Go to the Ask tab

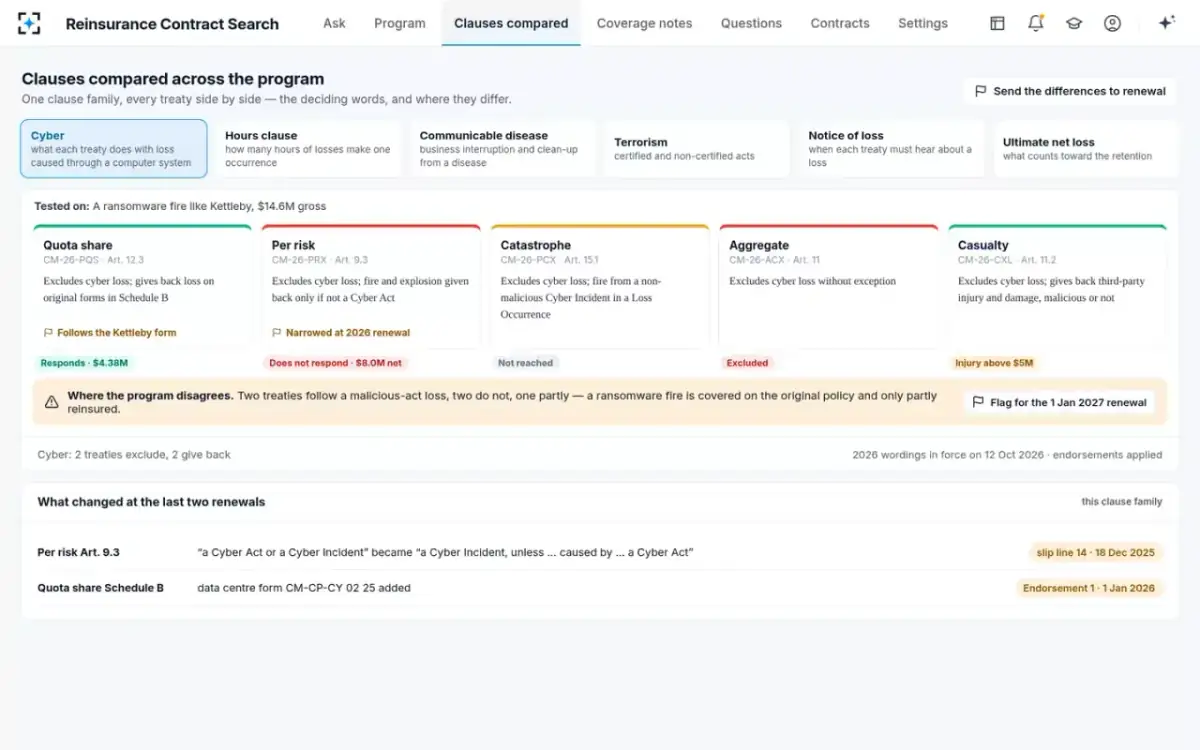[334, 23]
